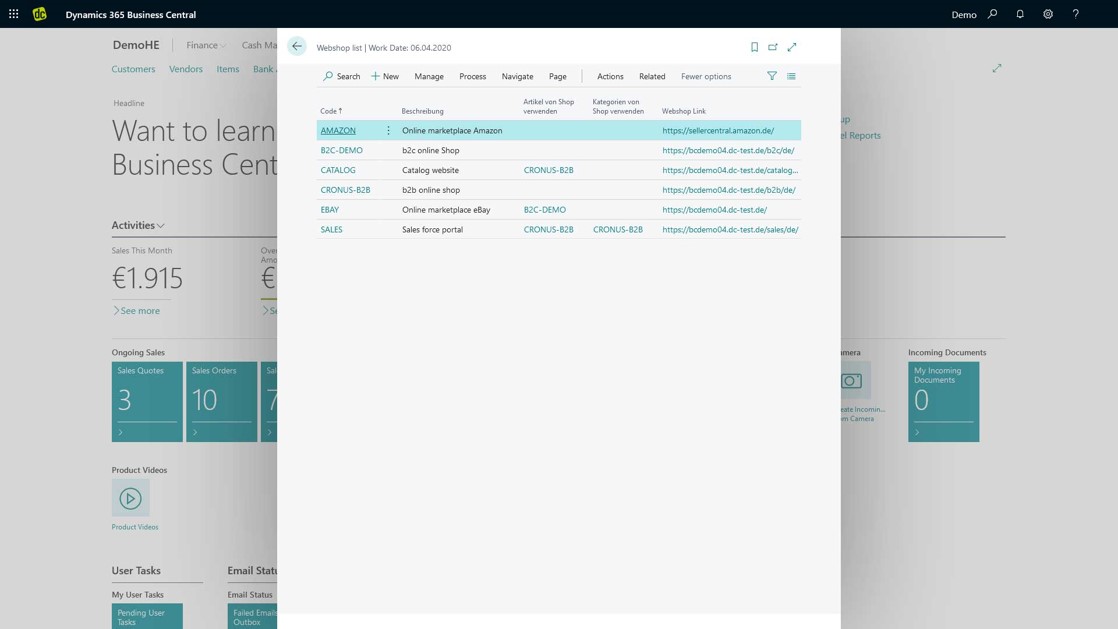Bookmark the Webshop list page

coord(755,46)
